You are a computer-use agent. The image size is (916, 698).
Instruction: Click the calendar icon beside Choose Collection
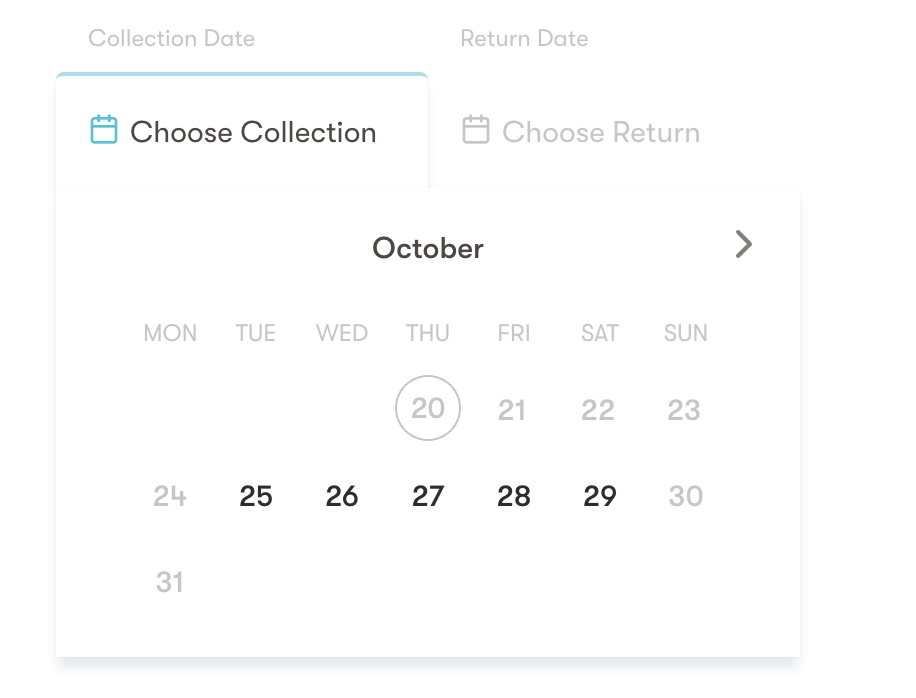pos(104,131)
